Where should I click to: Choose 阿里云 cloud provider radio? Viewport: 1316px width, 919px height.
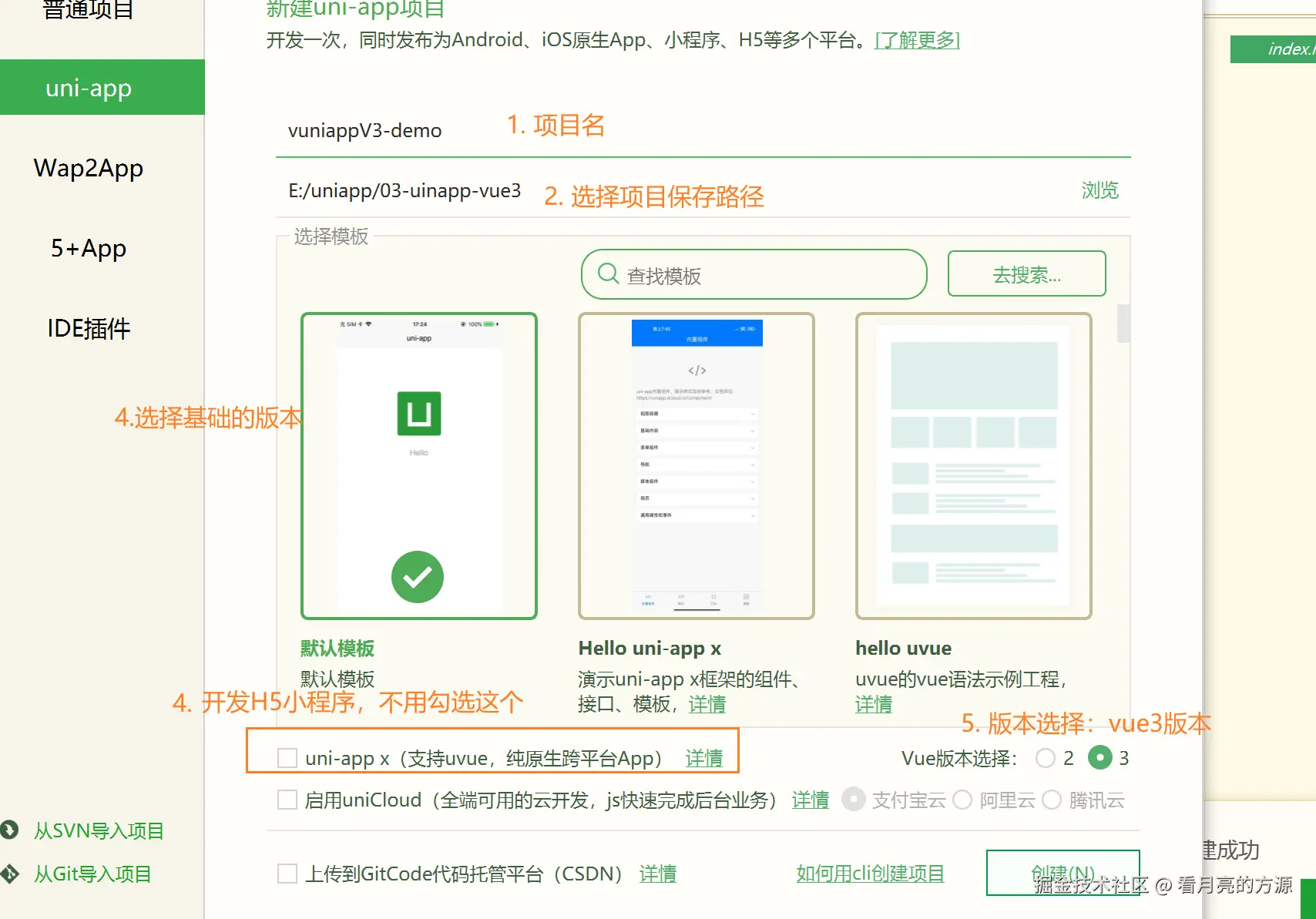point(962,800)
